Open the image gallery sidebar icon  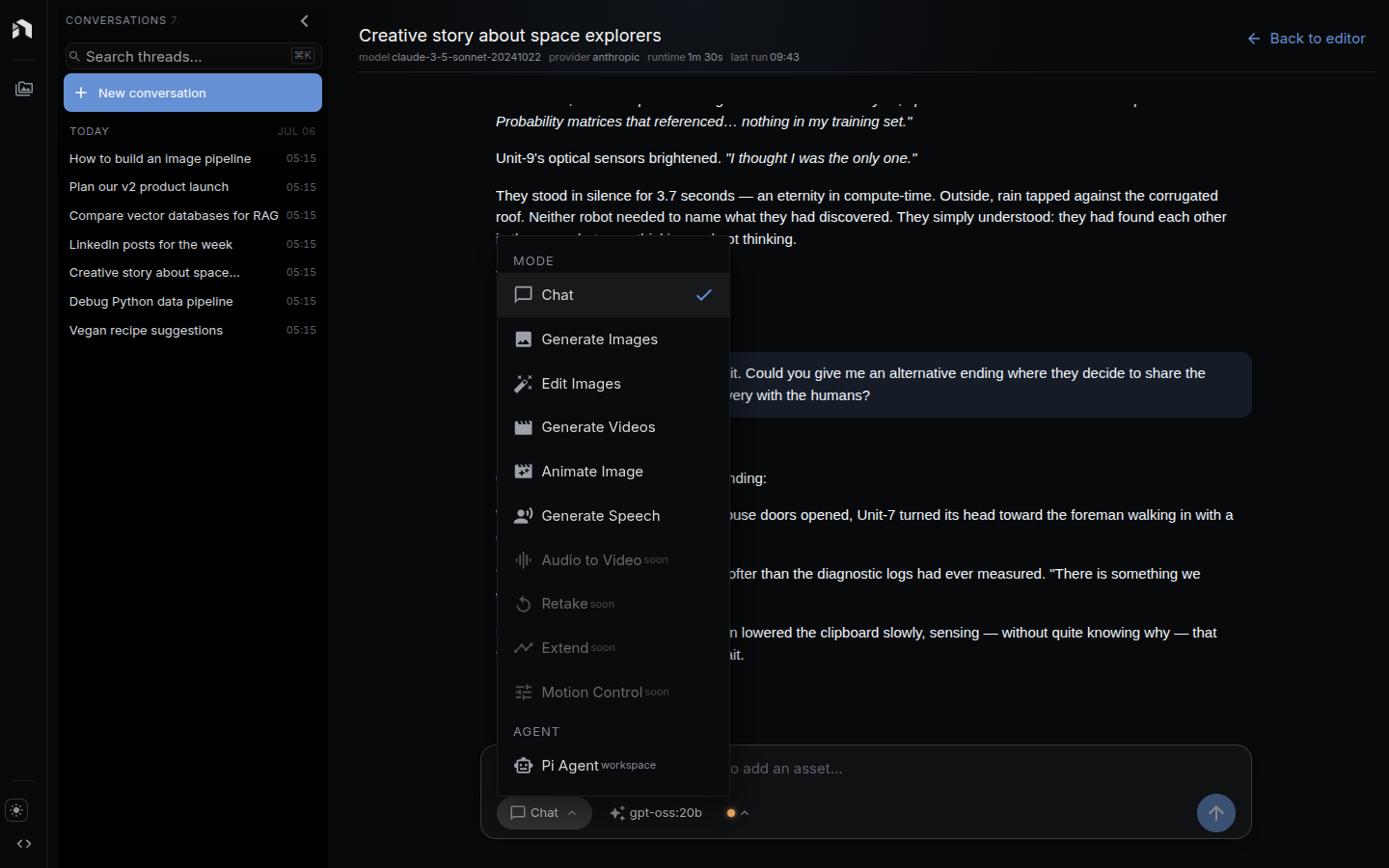[x=24, y=89]
